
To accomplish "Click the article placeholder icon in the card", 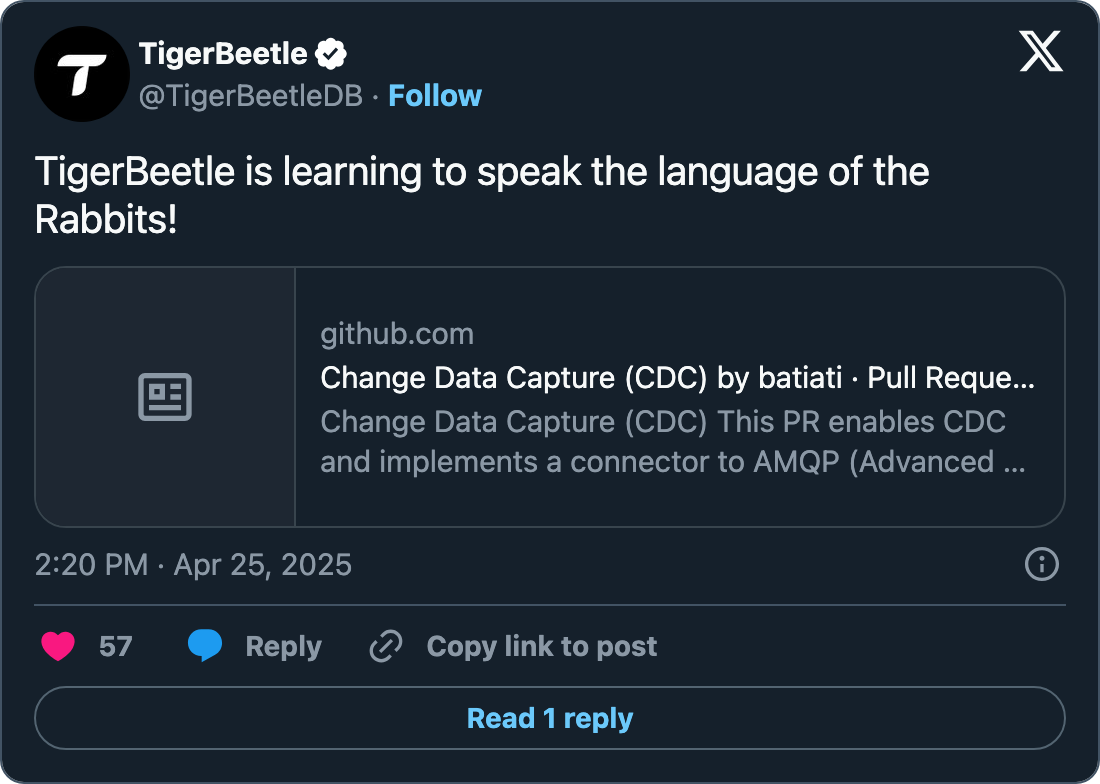I will pyautogui.click(x=165, y=397).
